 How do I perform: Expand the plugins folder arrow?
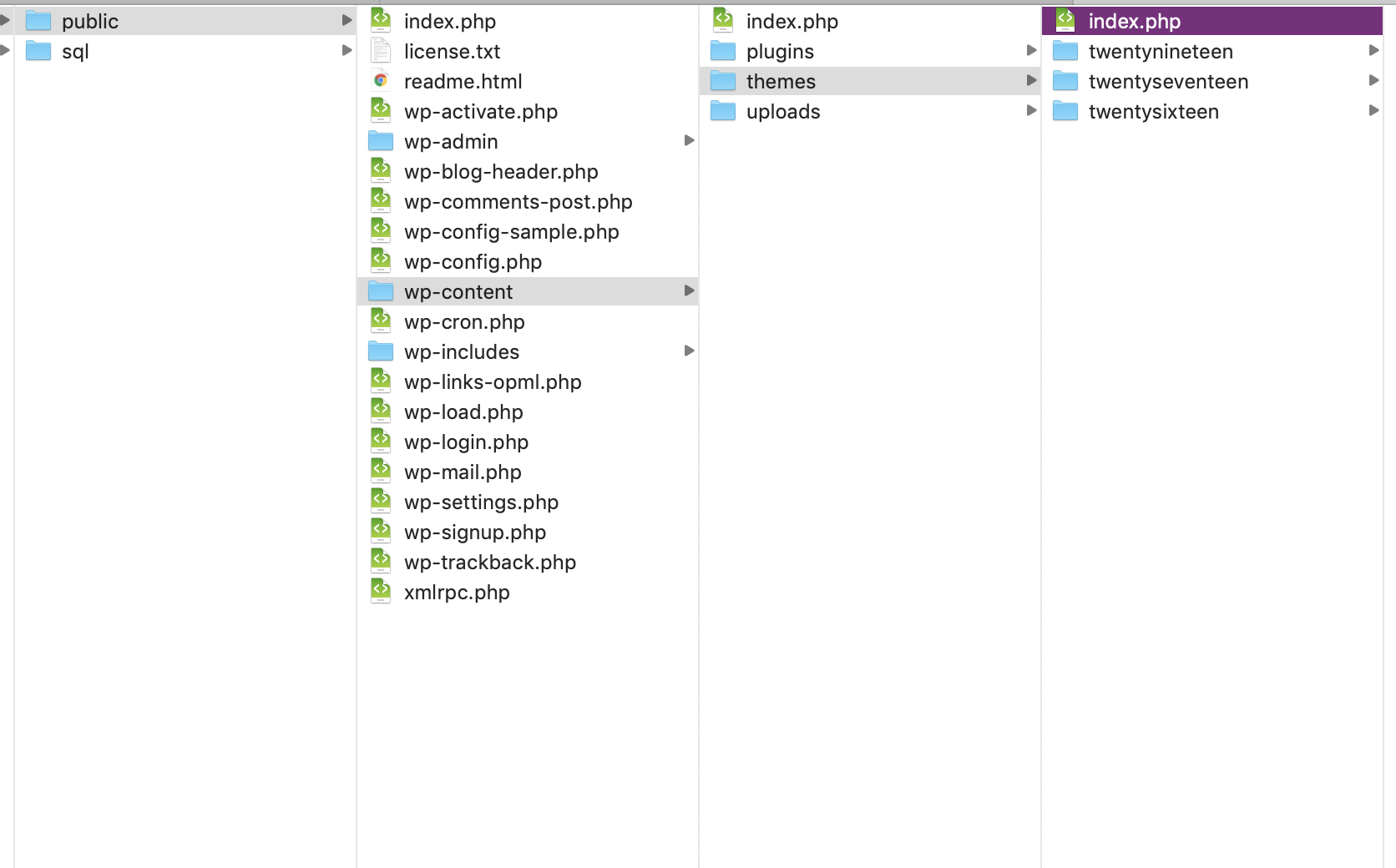(1032, 50)
